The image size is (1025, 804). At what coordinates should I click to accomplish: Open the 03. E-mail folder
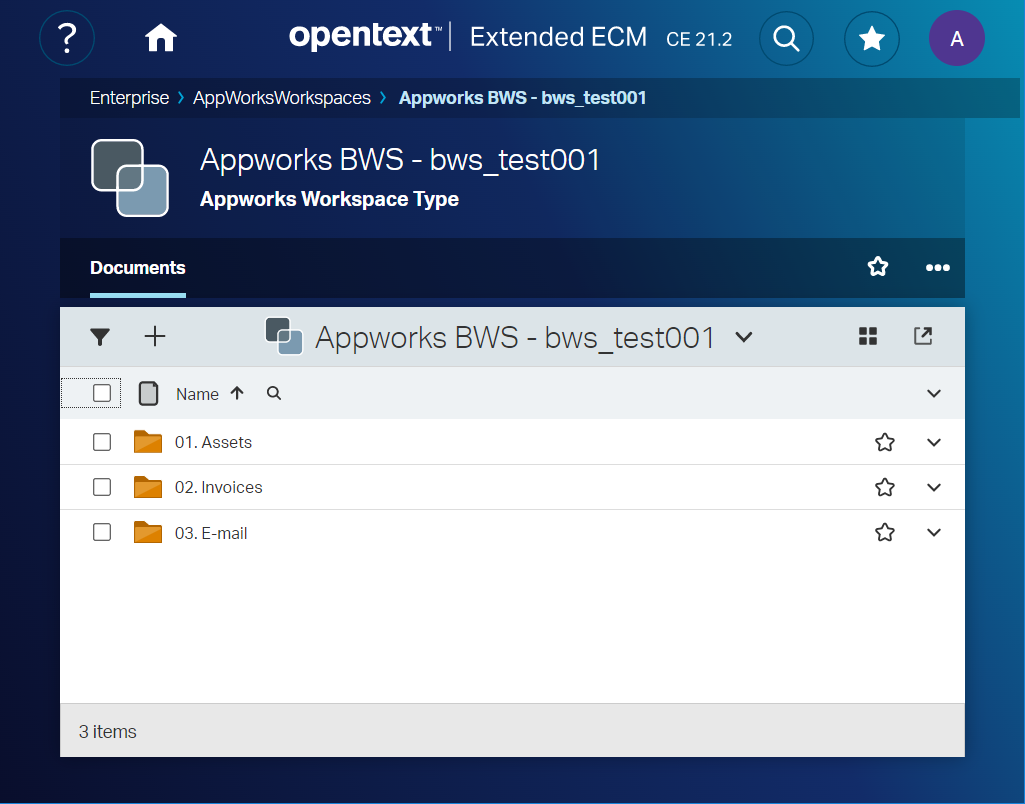pyautogui.click(x=211, y=533)
